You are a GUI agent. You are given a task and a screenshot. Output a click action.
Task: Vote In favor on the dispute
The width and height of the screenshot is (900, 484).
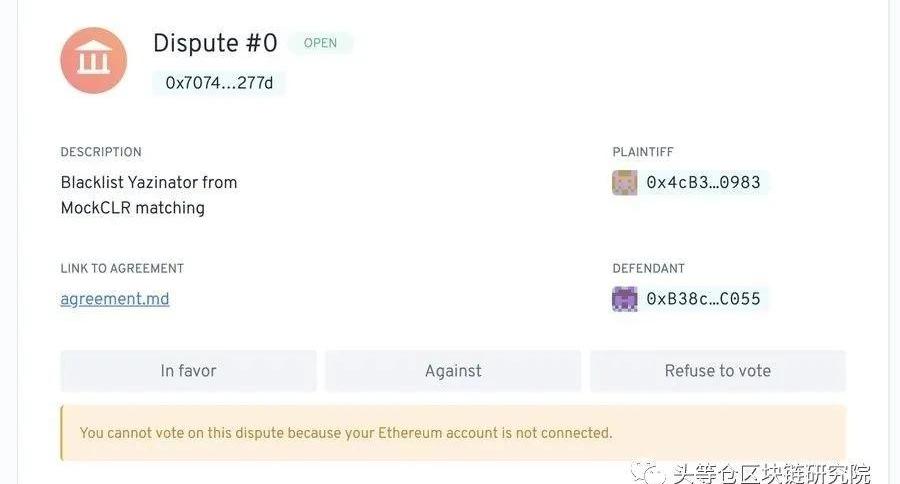(188, 371)
